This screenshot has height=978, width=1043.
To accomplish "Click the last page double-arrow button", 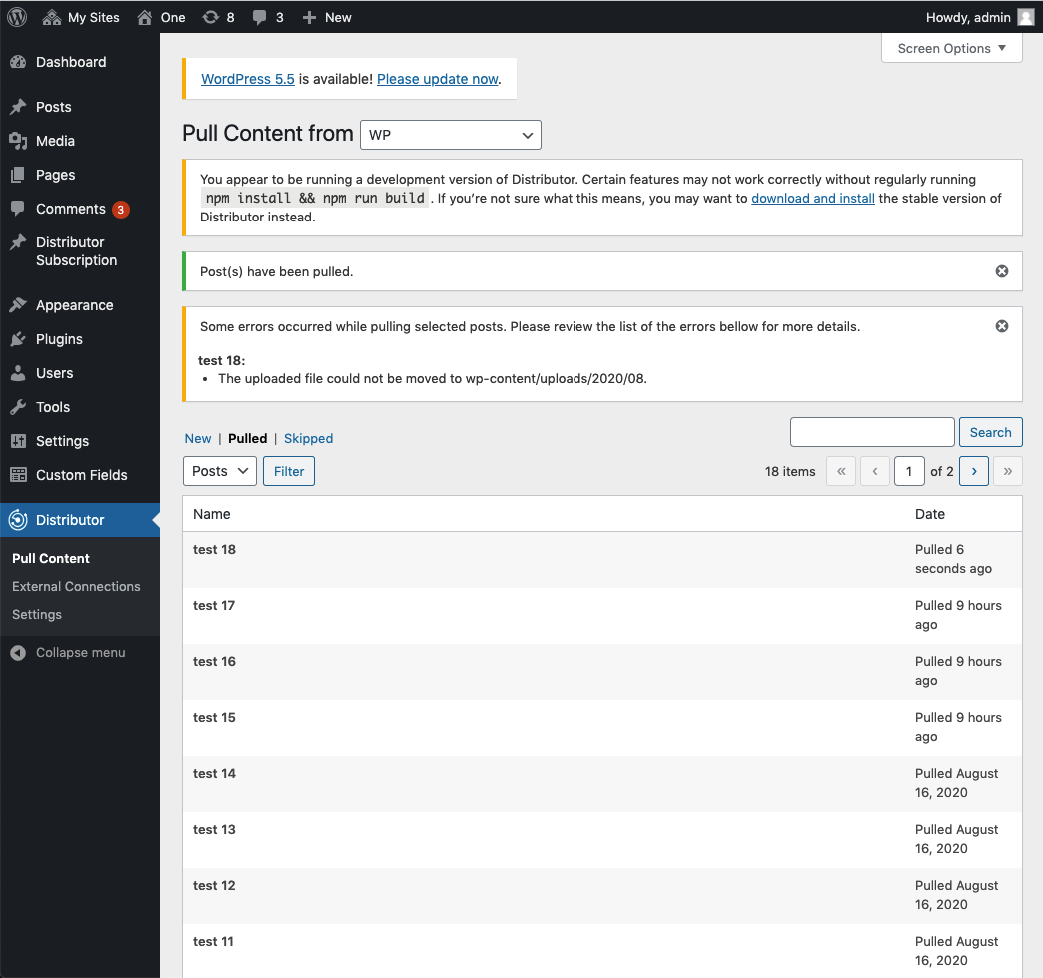I will (1008, 471).
